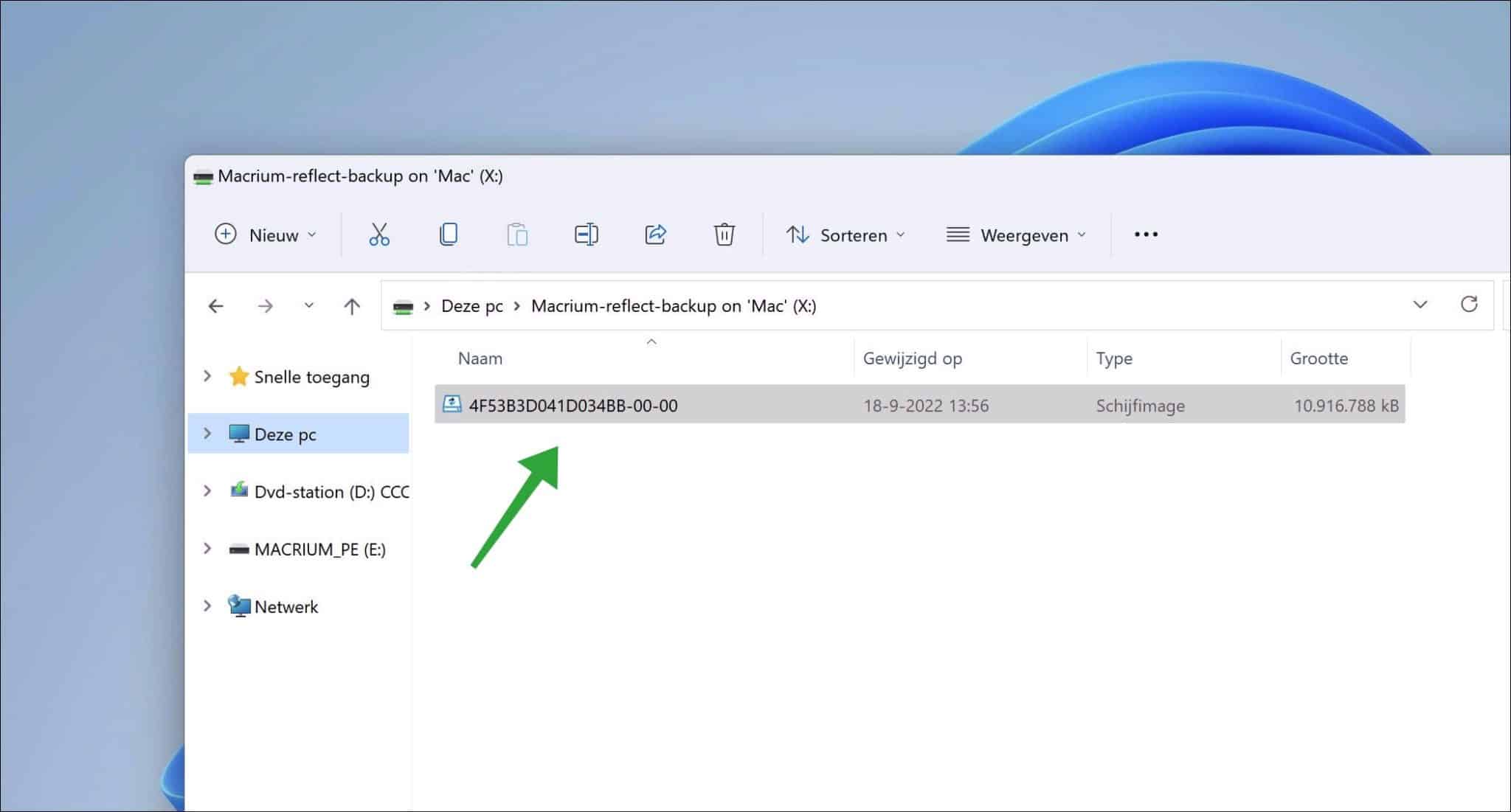Select the 4F53B3D041D034BB-00-00 image file
This screenshot has width=1511, height=812.
[x=575, y=405]
